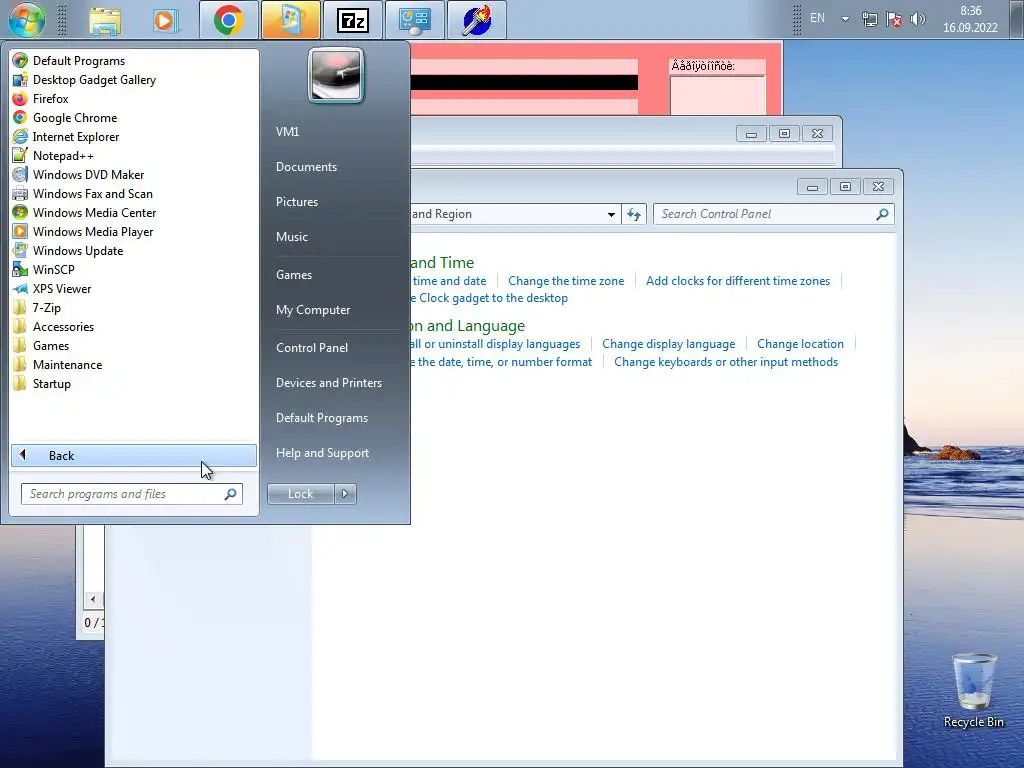Open the Windows Start orb
This screenshot has height=768, width=1024.
click(27, 19)
